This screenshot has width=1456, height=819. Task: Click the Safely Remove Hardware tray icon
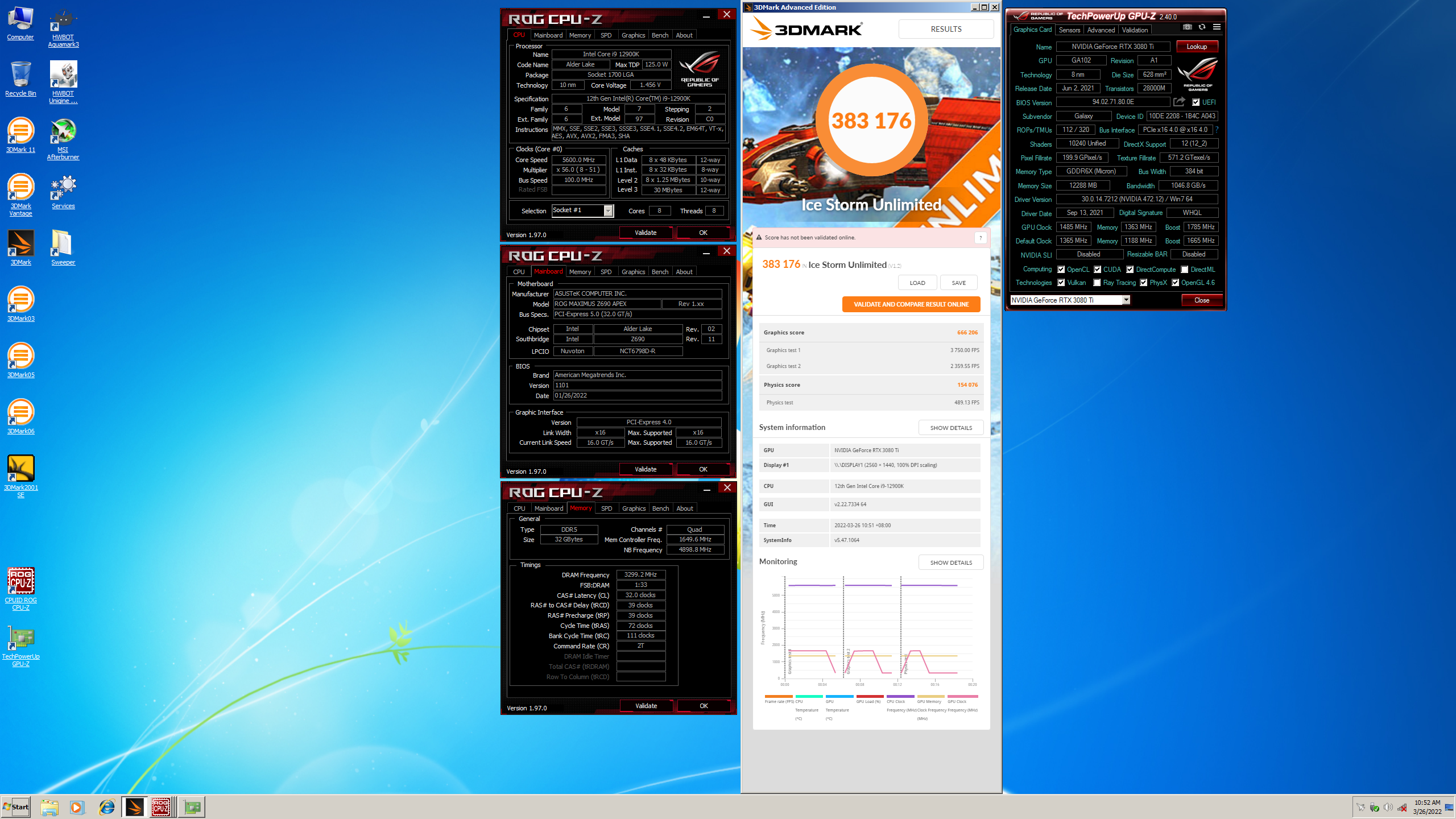(x=1374, y=807)
